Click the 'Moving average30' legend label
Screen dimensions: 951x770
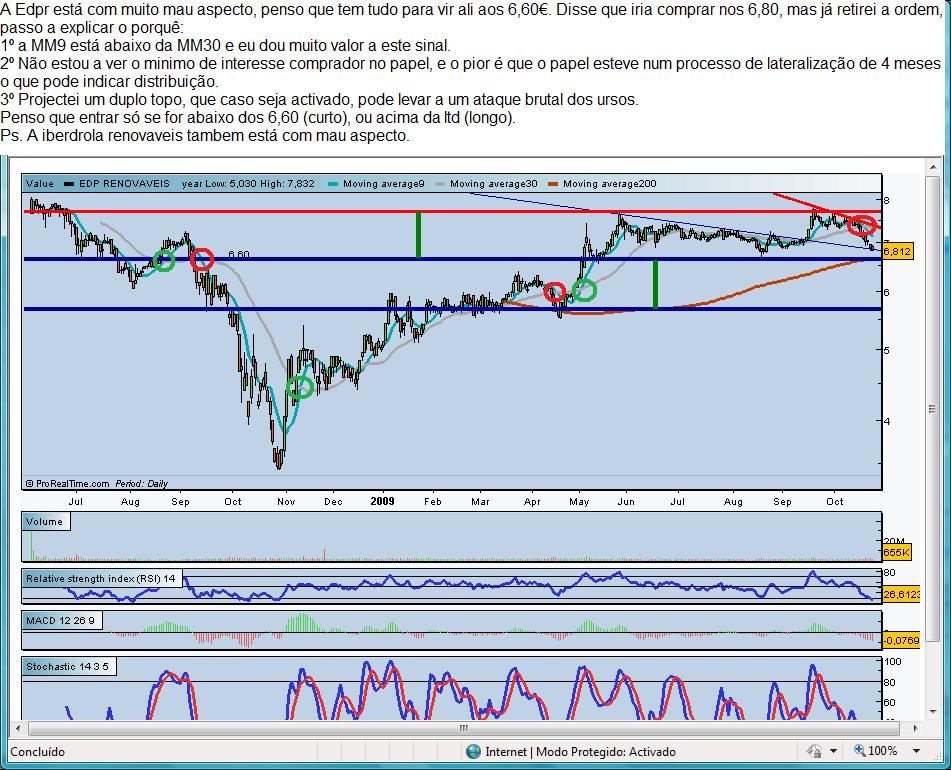pyautogui.click(x=494, y=184)
